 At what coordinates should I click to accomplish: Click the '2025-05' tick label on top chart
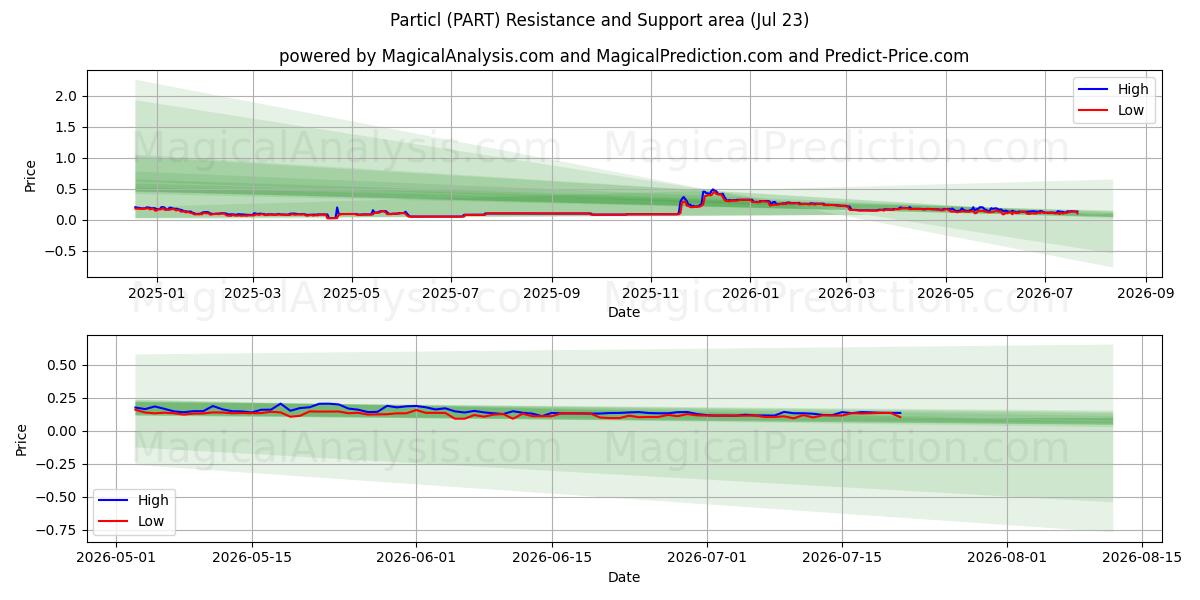click(352, 293)
